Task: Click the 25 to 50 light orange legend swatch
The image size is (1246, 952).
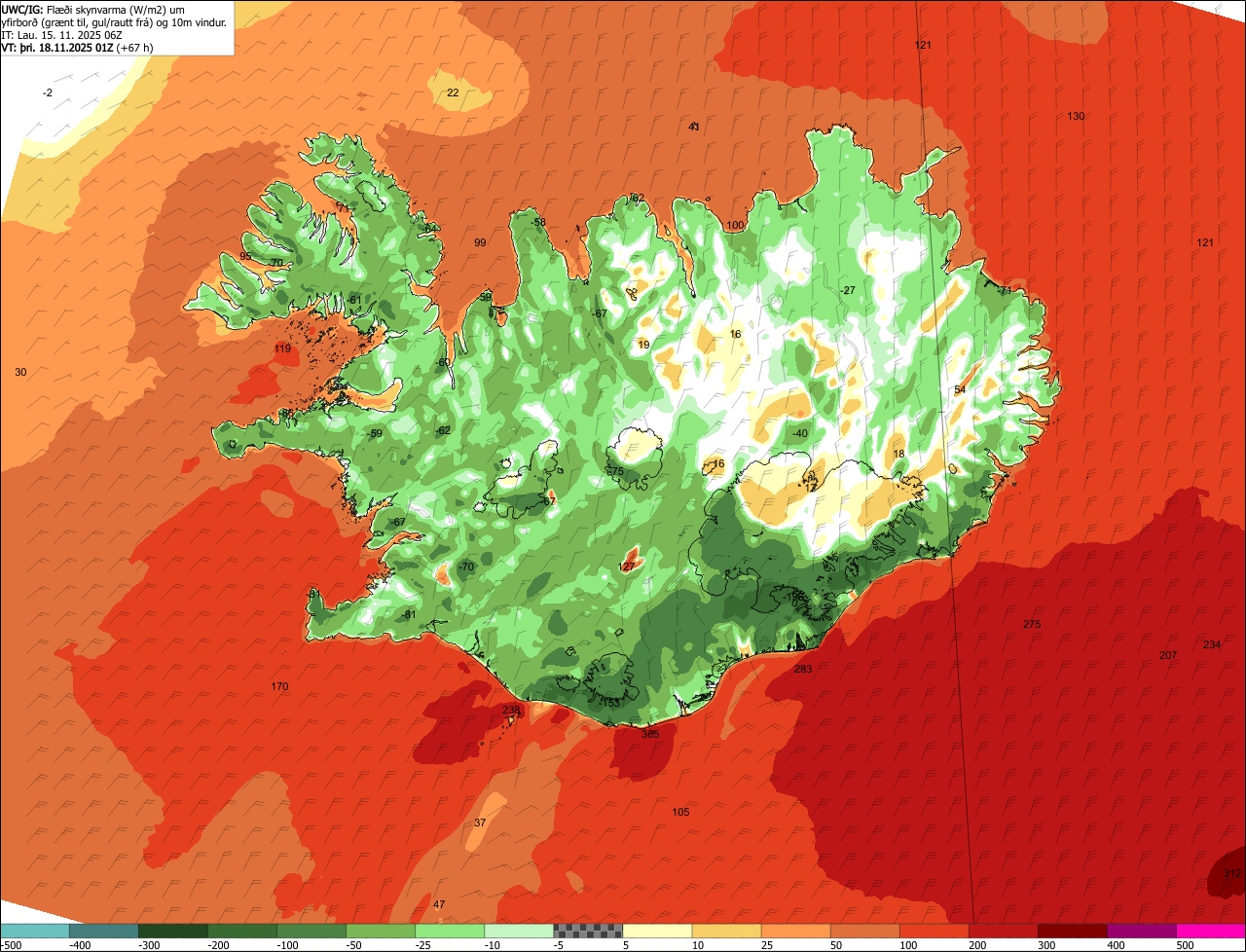Action: click(794, 931)
